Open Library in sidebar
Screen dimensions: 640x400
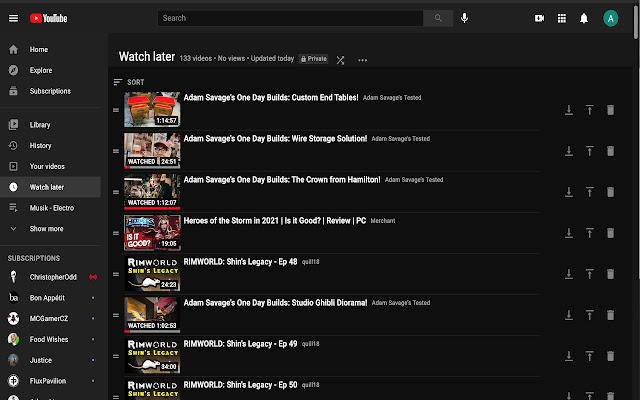50,125
